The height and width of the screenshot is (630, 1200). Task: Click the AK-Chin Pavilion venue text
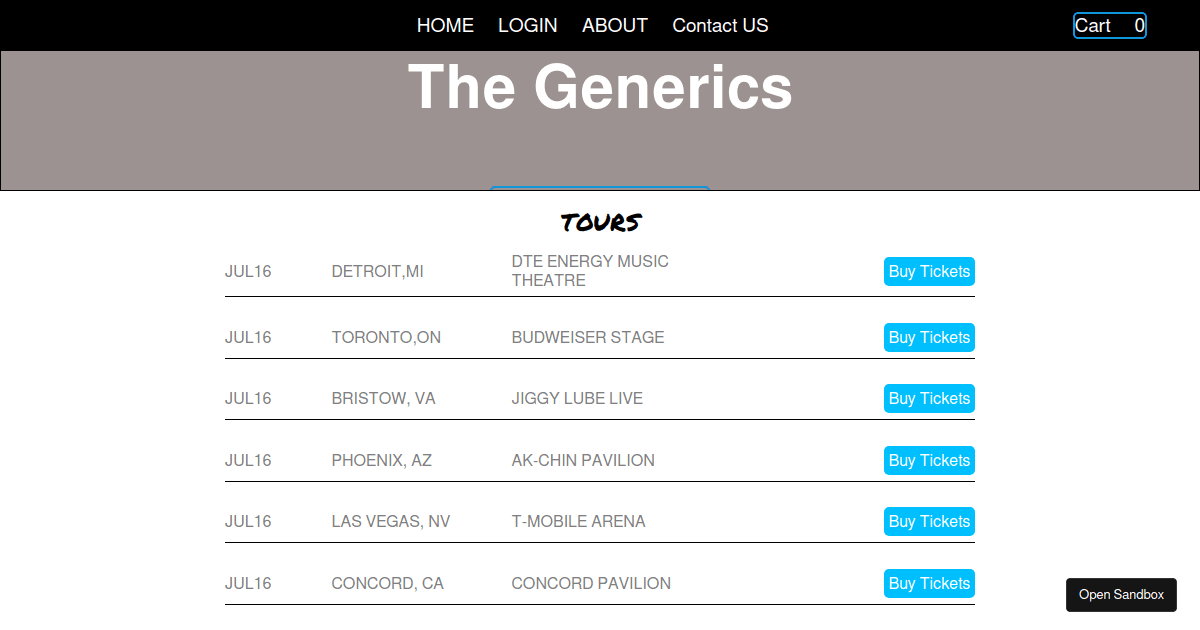583,460
